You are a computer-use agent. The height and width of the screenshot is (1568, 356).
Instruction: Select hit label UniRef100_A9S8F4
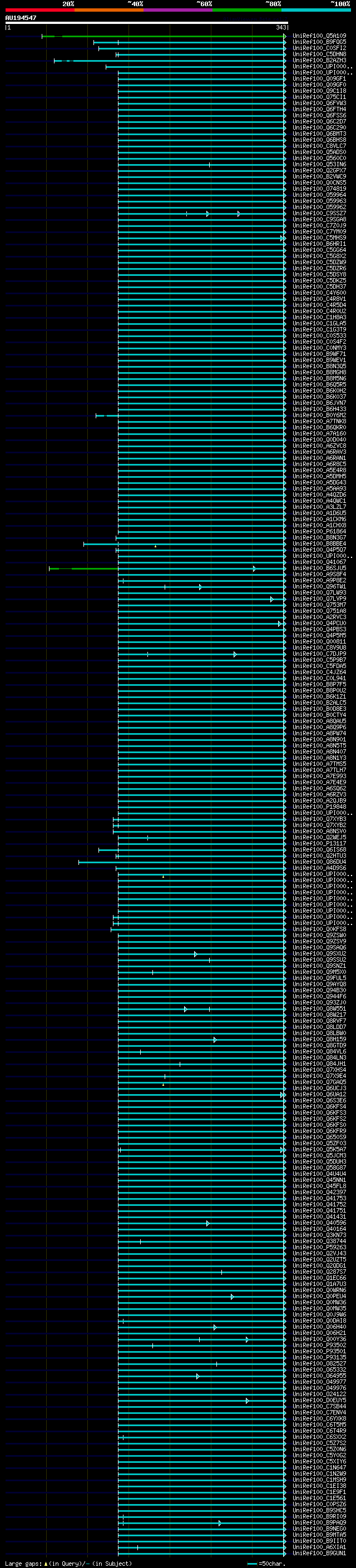[x=319, y=574]
